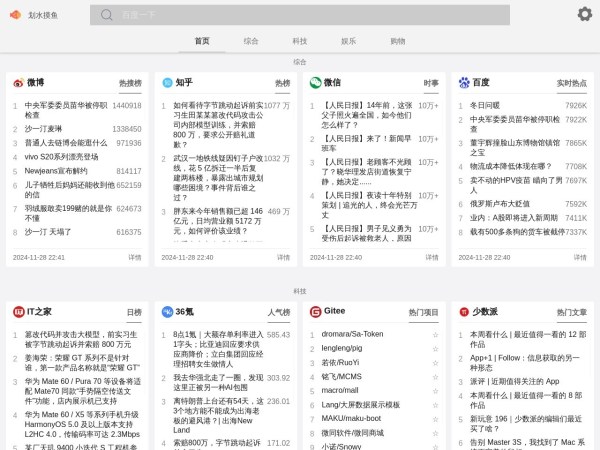This screenshot has width=600, height=450.
Task: Select 热搜榜 label on Weibo card
Action: point(130,84)
